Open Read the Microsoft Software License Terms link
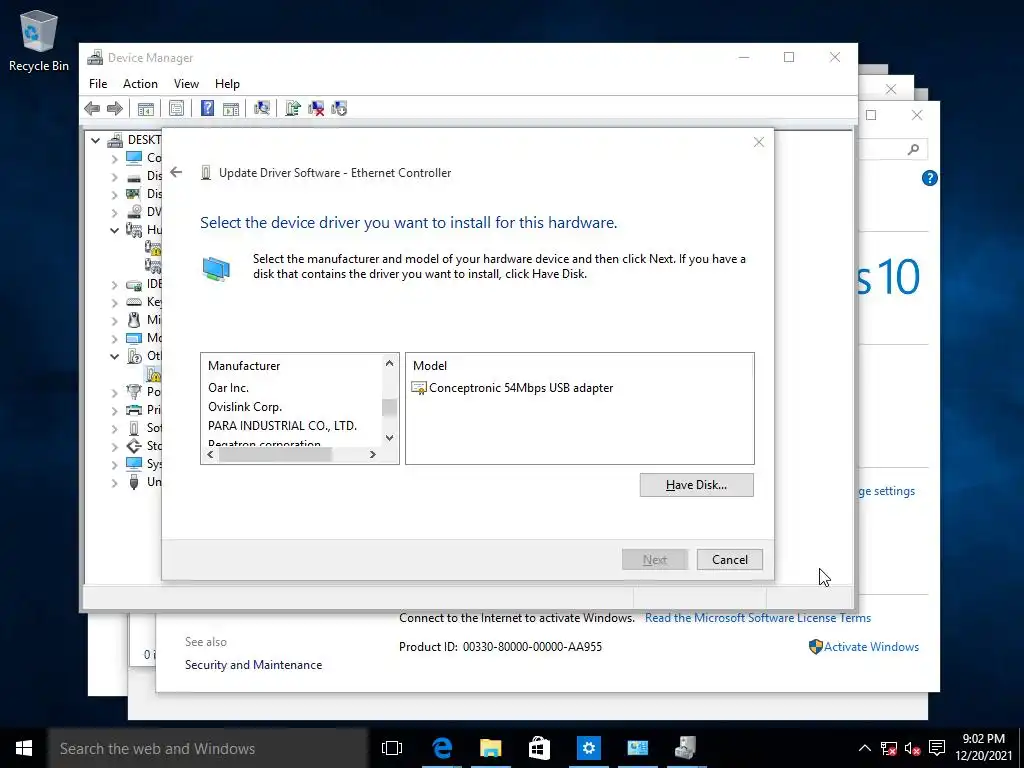 tap(758, 618)
